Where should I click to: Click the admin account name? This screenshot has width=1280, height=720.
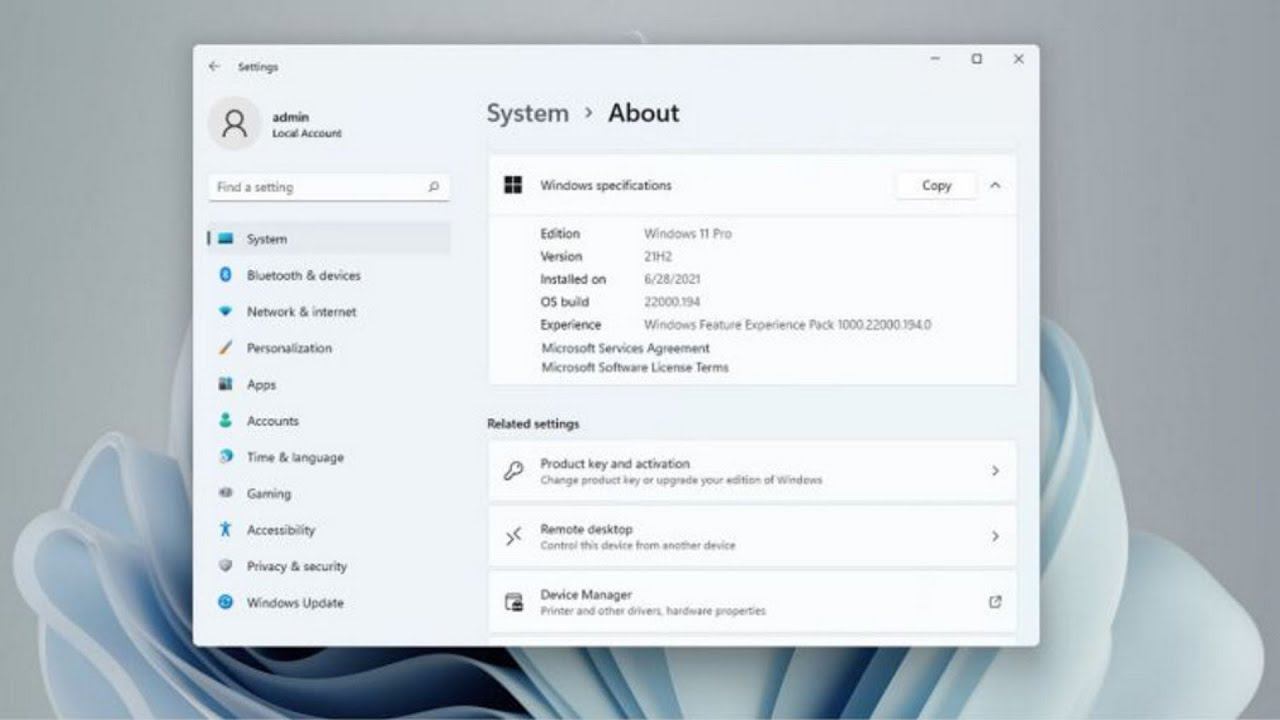[x=290, y=117]
